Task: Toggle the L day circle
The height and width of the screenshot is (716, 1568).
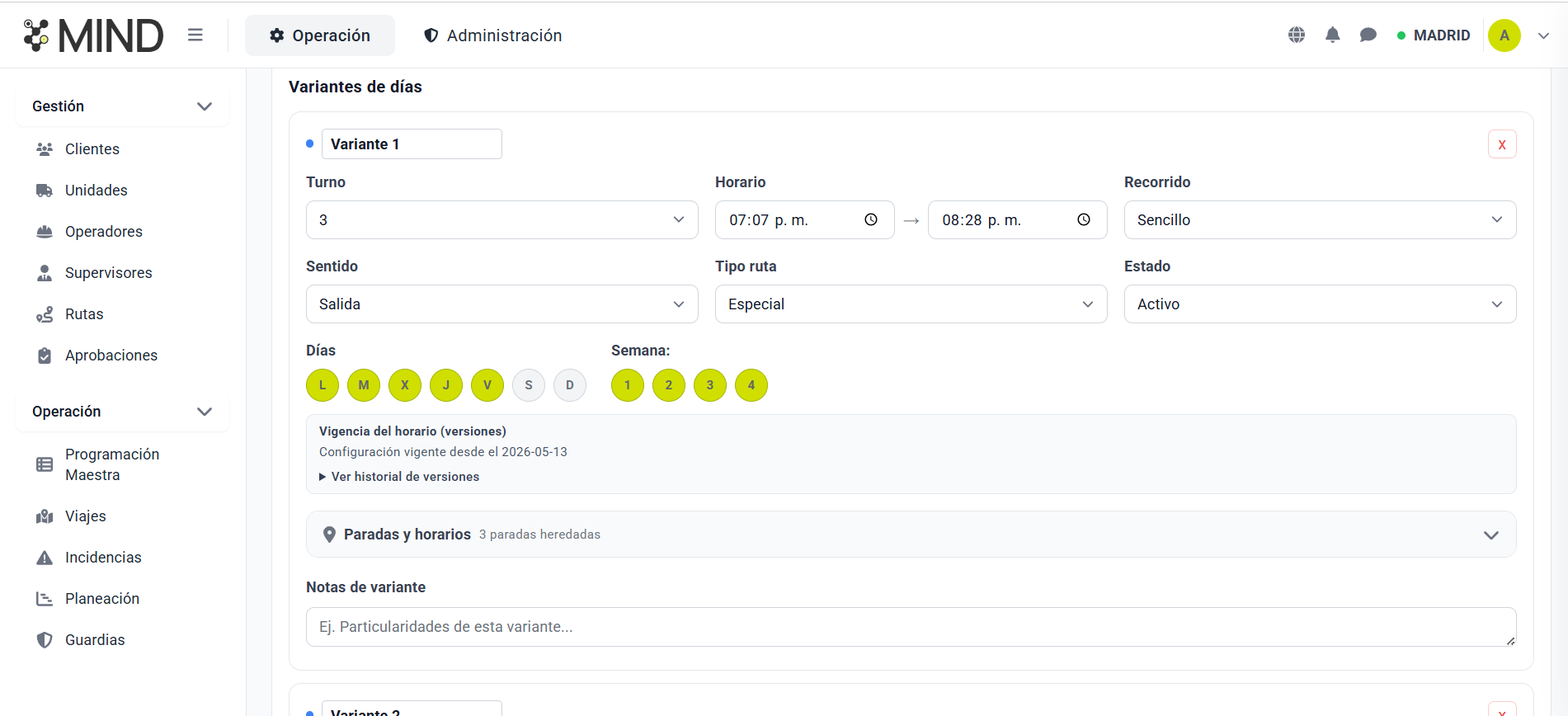Action: tap(323, 385)
